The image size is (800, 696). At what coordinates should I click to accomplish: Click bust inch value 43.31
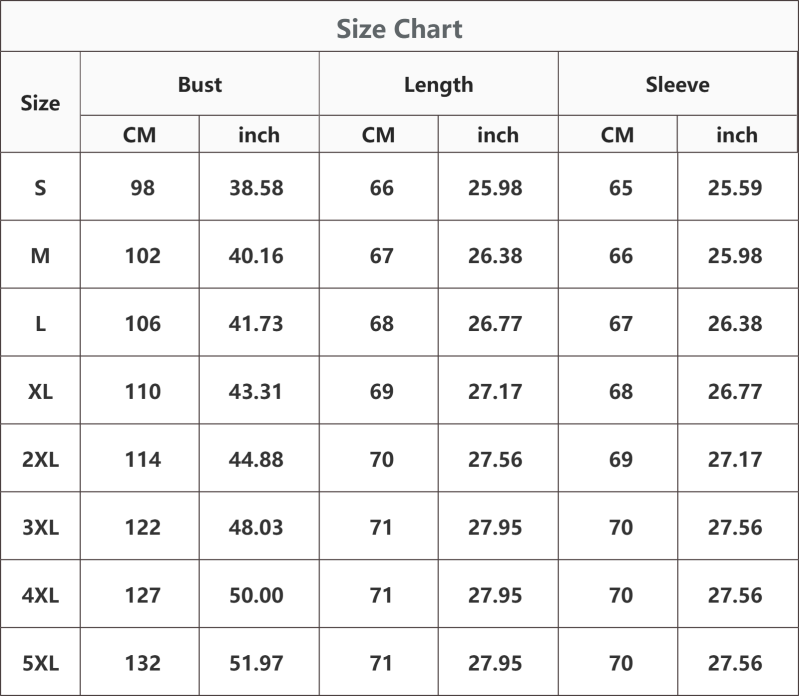(x=256, y=391)
